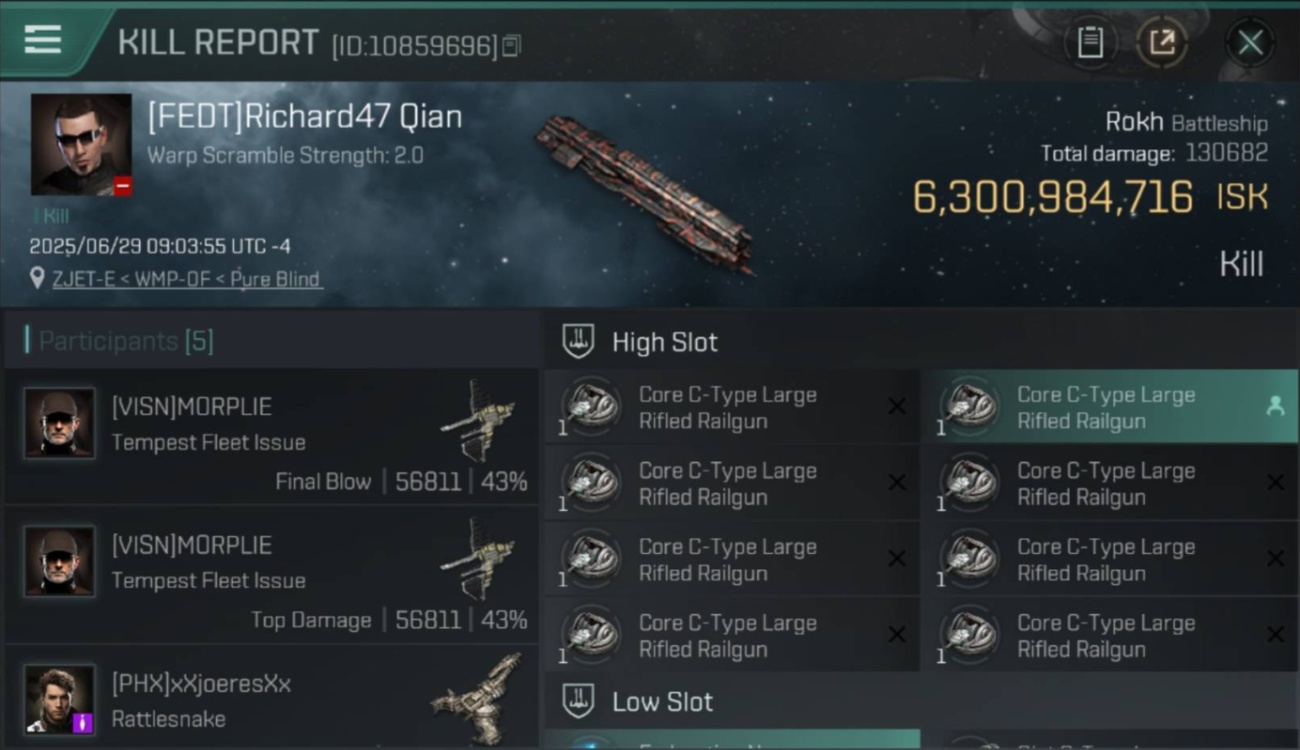Select the Low Slot shield icon
This screenshot has width=1300, height=750.
click(x=578, y=701)
